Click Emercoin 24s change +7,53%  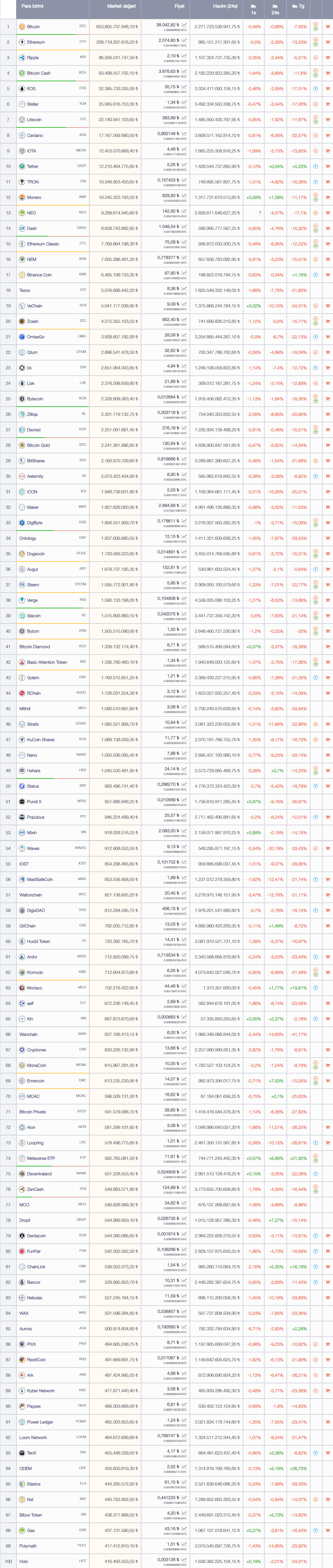[276, 1081]
